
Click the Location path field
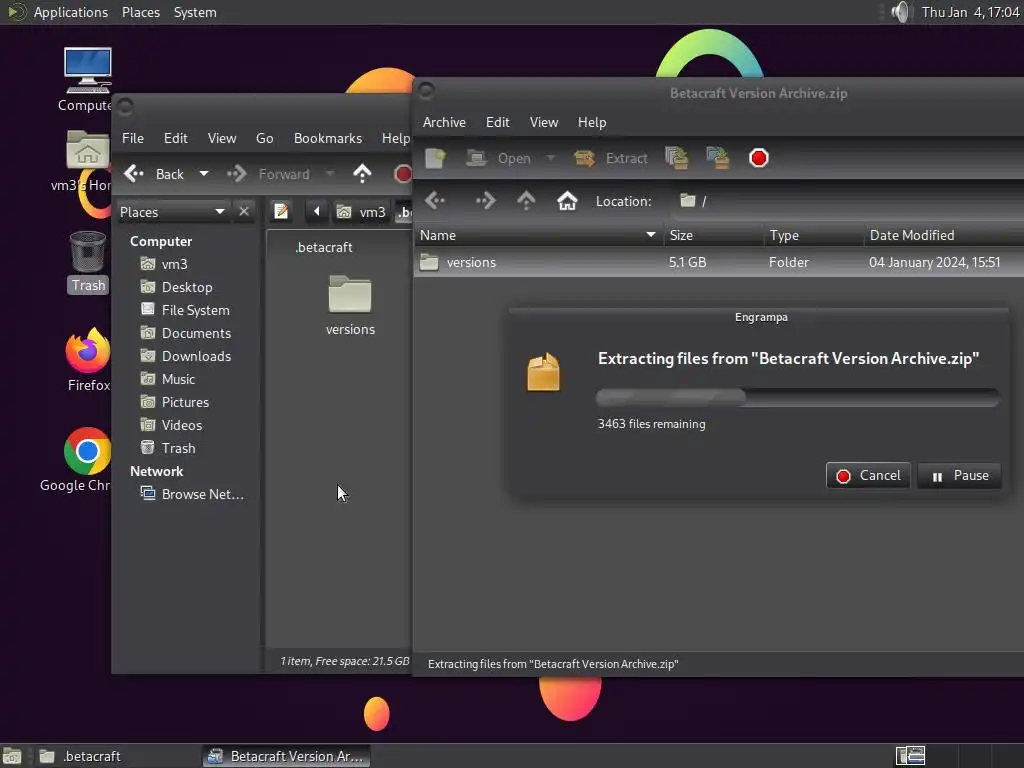click(x=849, y=200)
